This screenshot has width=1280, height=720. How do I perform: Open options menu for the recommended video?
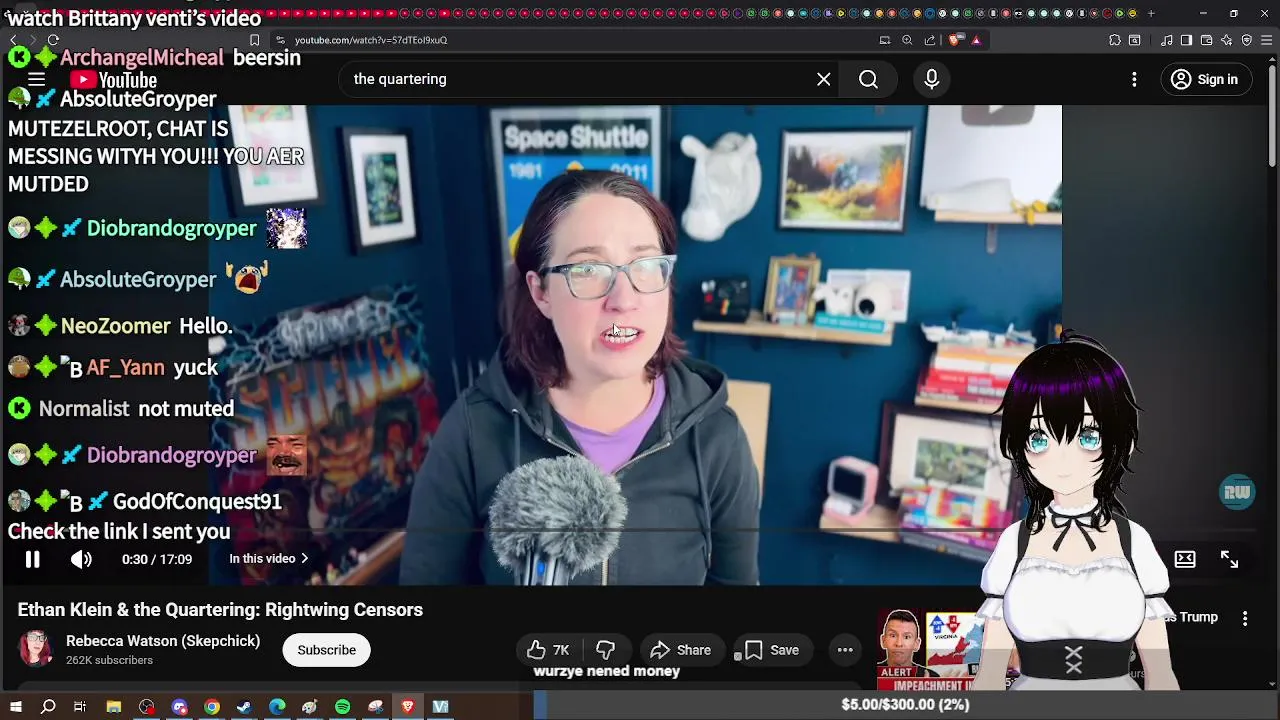[x=1245, y=619]
